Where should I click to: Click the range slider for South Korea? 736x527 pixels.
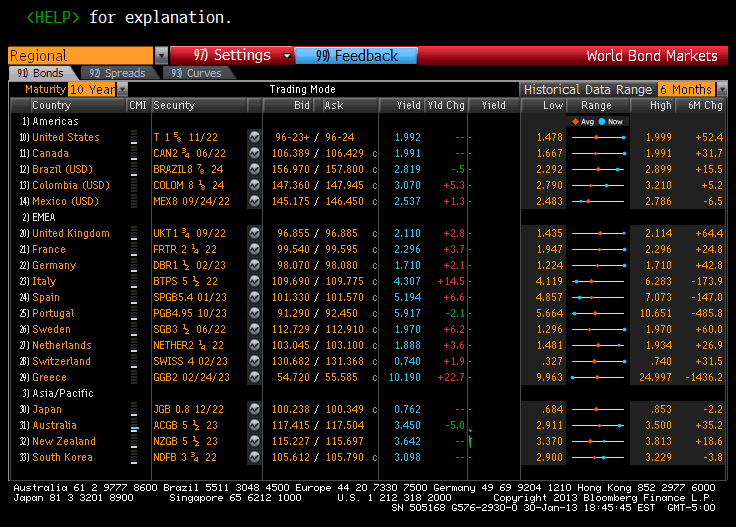pos(598,457)
